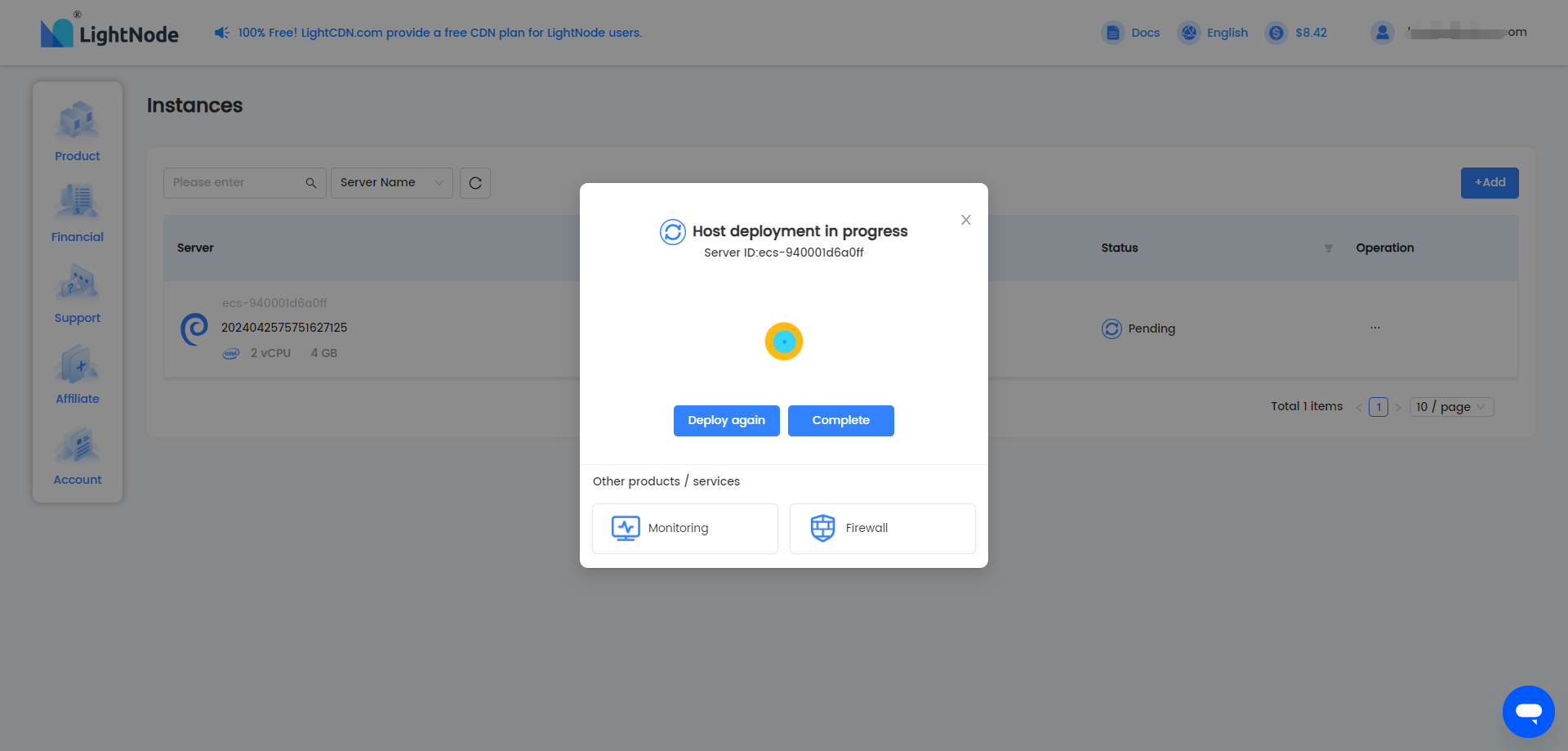Viewport: 1568px width, 751px height.
Task: Expand the Server Name dropdown
Action: pos(392,182)
